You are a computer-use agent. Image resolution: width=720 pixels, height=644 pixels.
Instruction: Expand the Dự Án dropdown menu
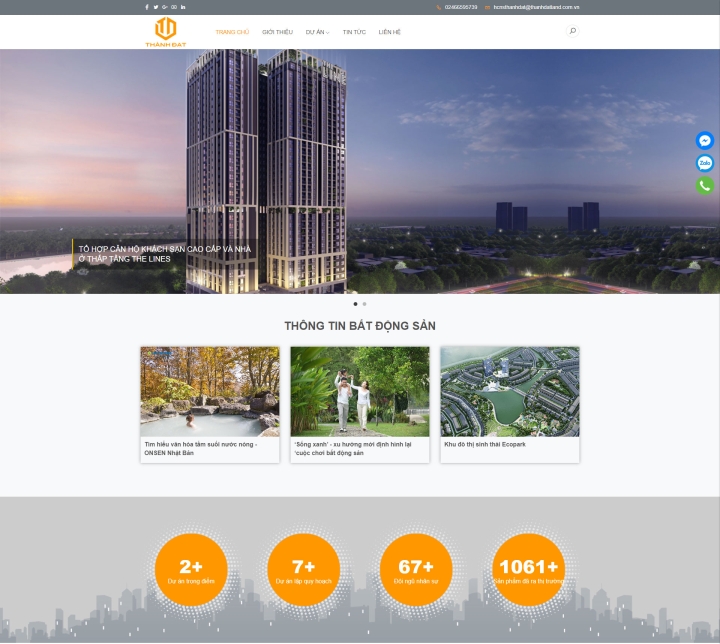[317, 32]
